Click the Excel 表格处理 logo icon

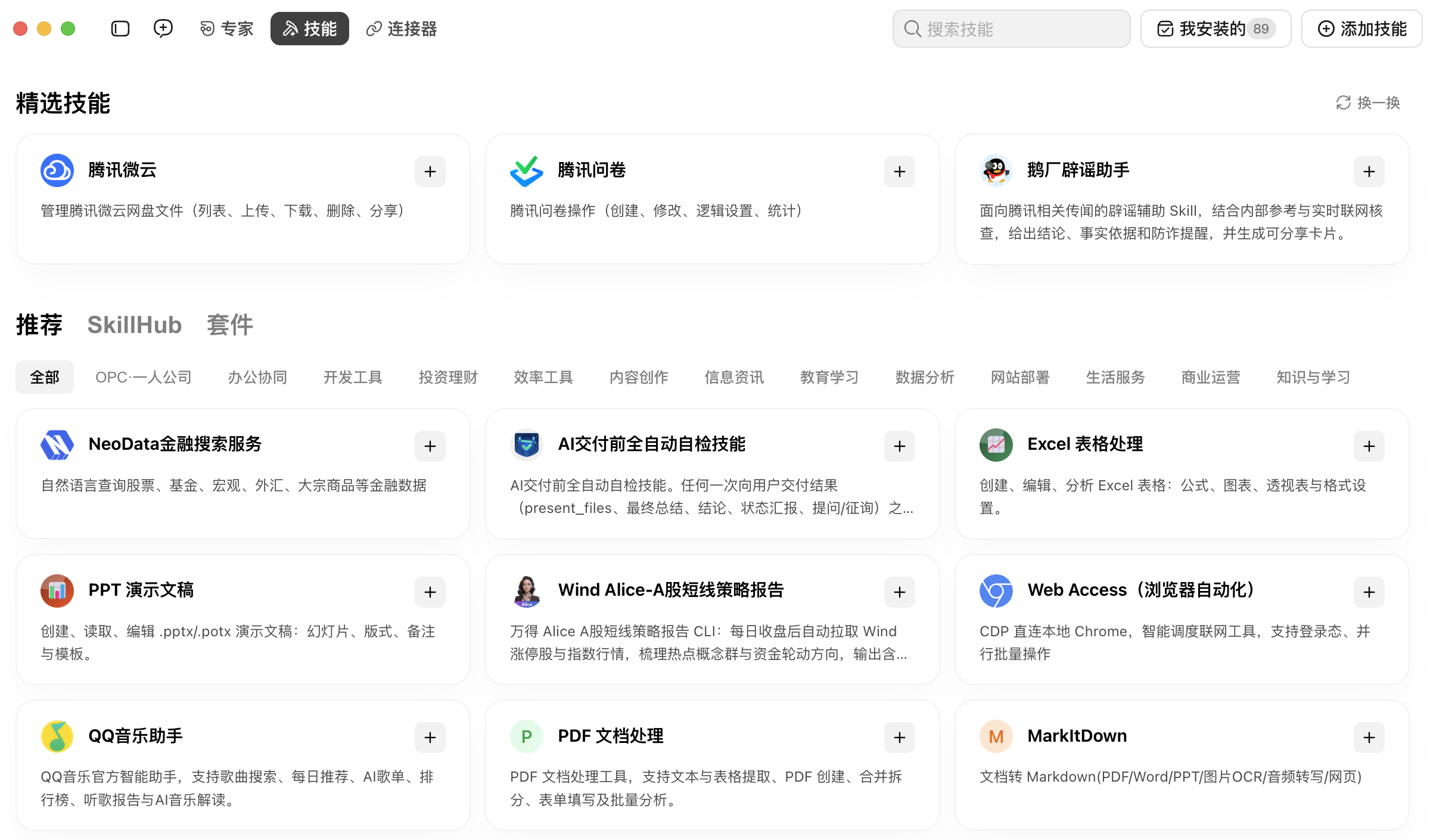coord(996,445)
